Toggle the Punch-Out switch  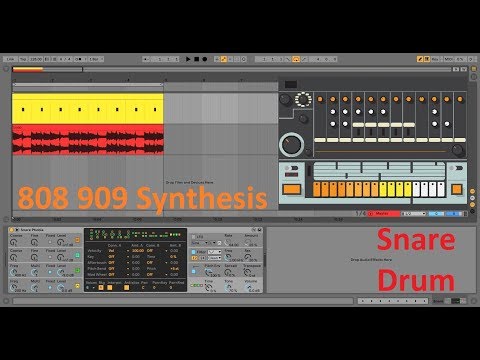click(304, 59)
